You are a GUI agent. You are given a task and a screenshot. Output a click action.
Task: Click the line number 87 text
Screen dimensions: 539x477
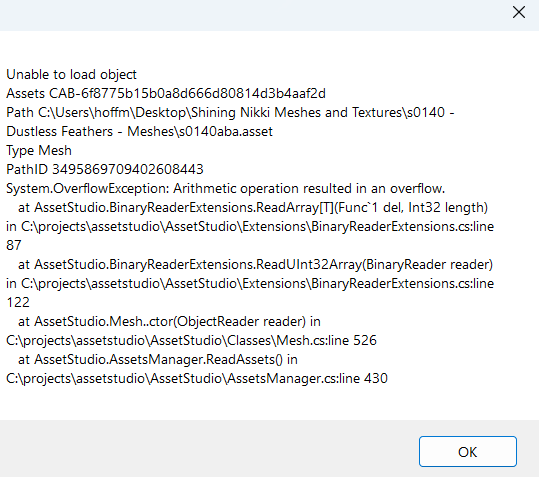tap(14, 245)
